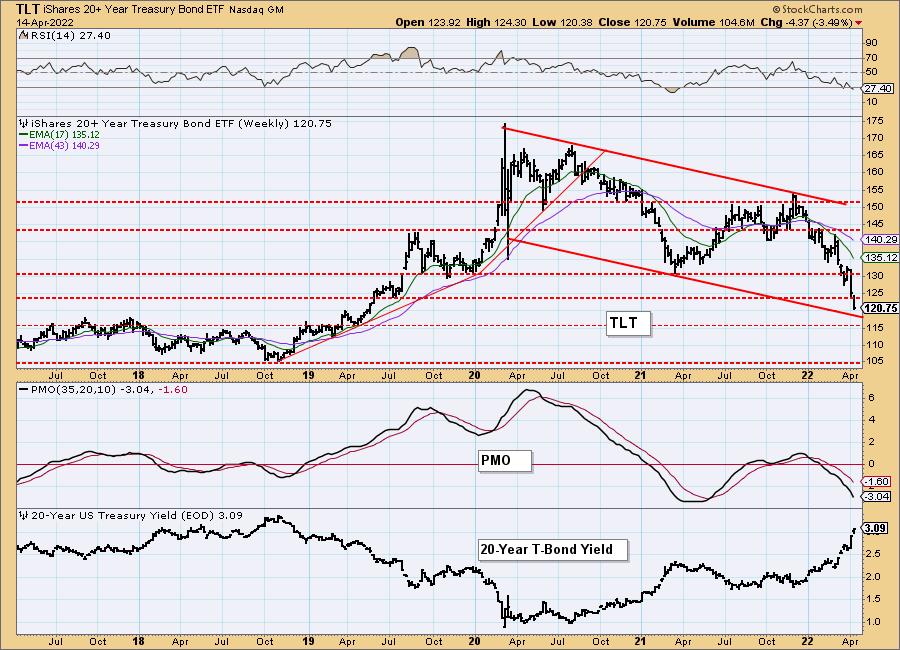Image resolution: width=900 pixels, height=650 pixels.
Task: Click the 160 price axis label
Action: point(875,172)
